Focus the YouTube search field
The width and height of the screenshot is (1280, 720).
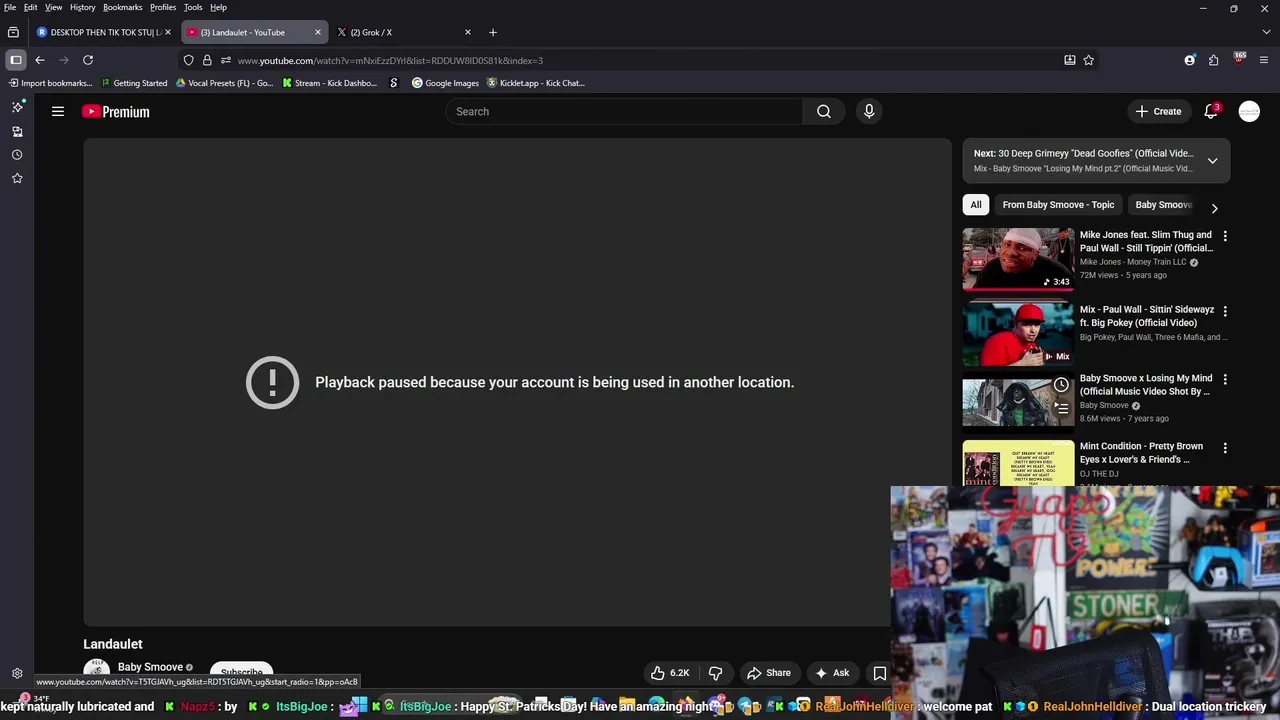[625, 111]
